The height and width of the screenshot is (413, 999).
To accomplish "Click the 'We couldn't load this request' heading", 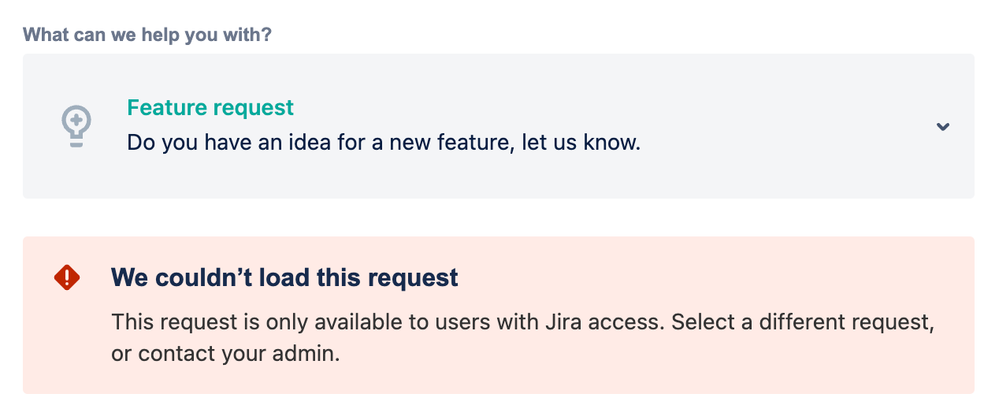I will (285, 277).
